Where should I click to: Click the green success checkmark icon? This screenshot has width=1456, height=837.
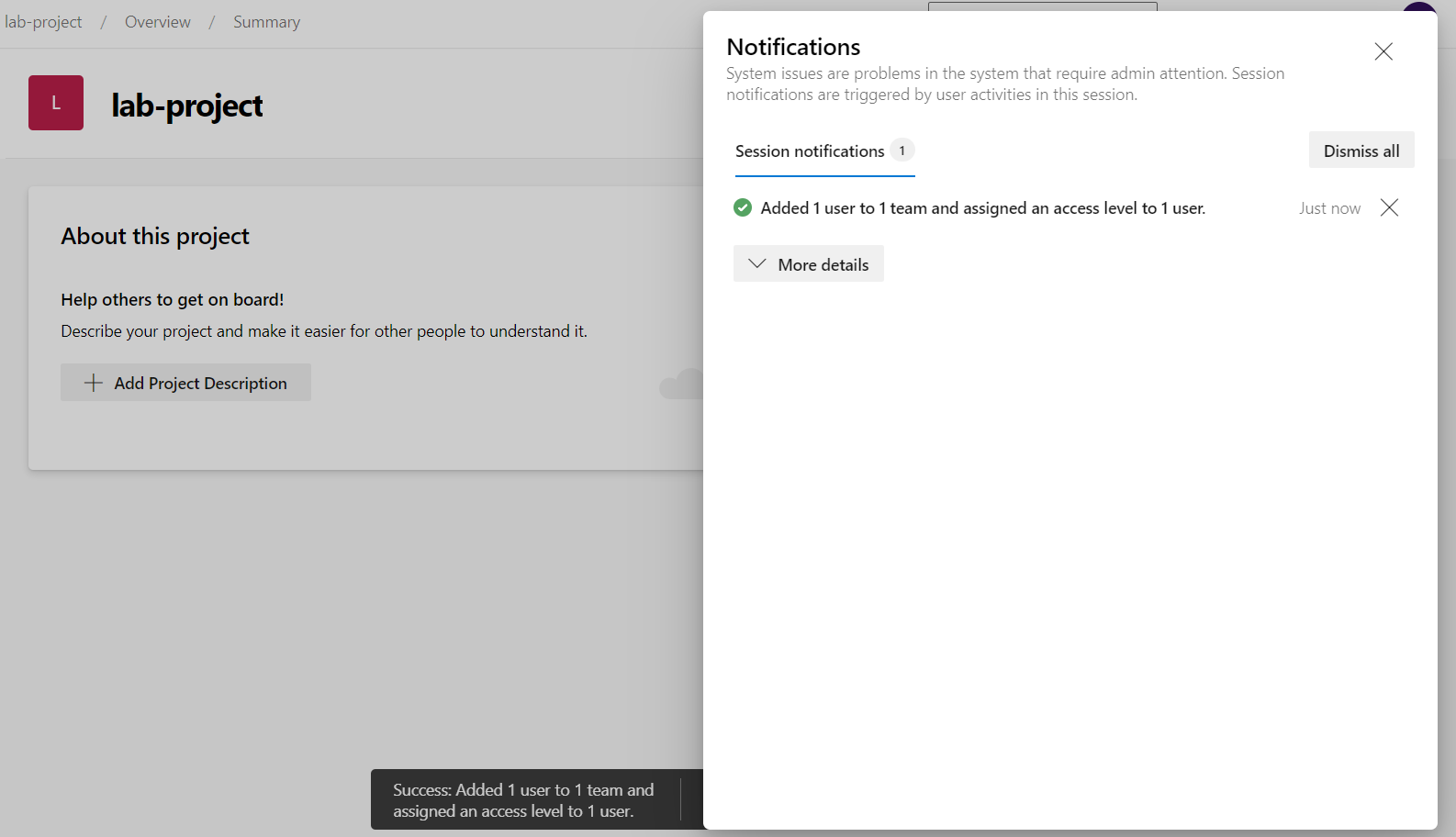tap(743, 208)
